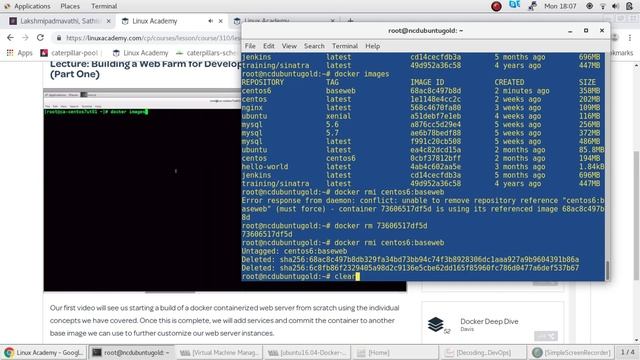Click the 'docker rmi centos6:baseweb' last command line
The height and width of the screenshot is (360, 640).
(343, 243)
